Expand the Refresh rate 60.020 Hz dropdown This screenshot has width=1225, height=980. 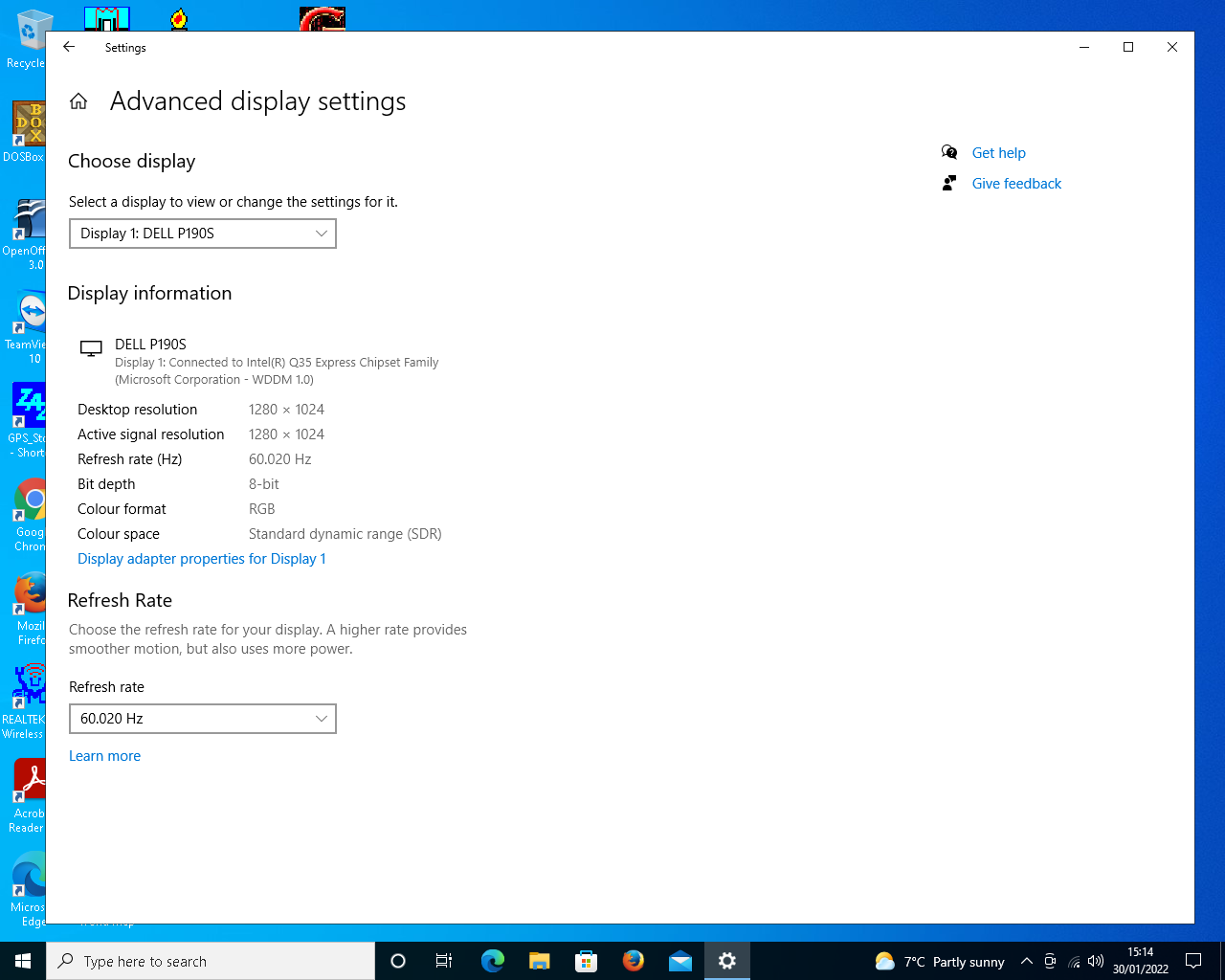[x=203, y=719]
